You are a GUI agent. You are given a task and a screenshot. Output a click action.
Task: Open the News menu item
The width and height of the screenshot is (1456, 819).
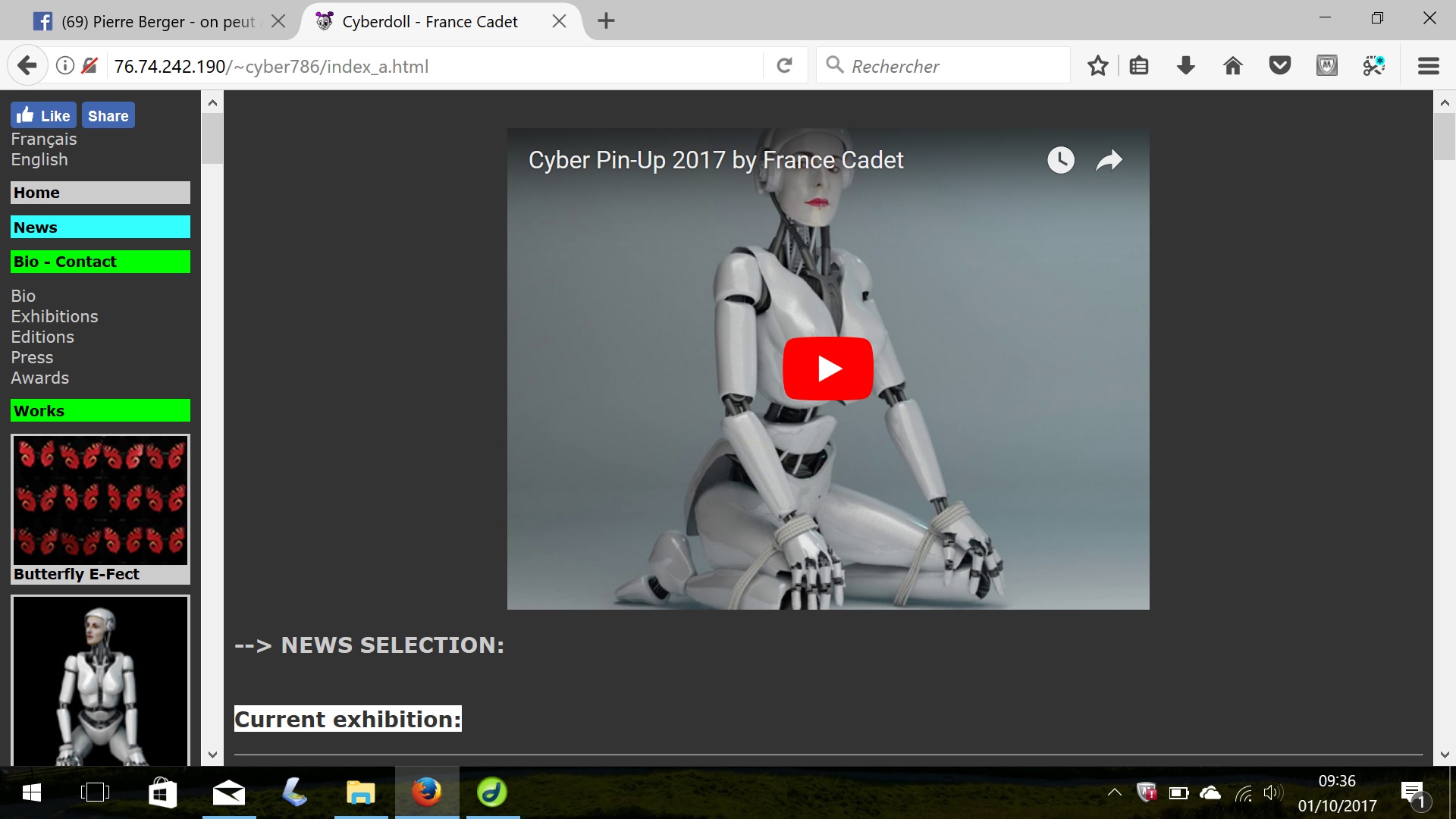click(x=100, y=227)
